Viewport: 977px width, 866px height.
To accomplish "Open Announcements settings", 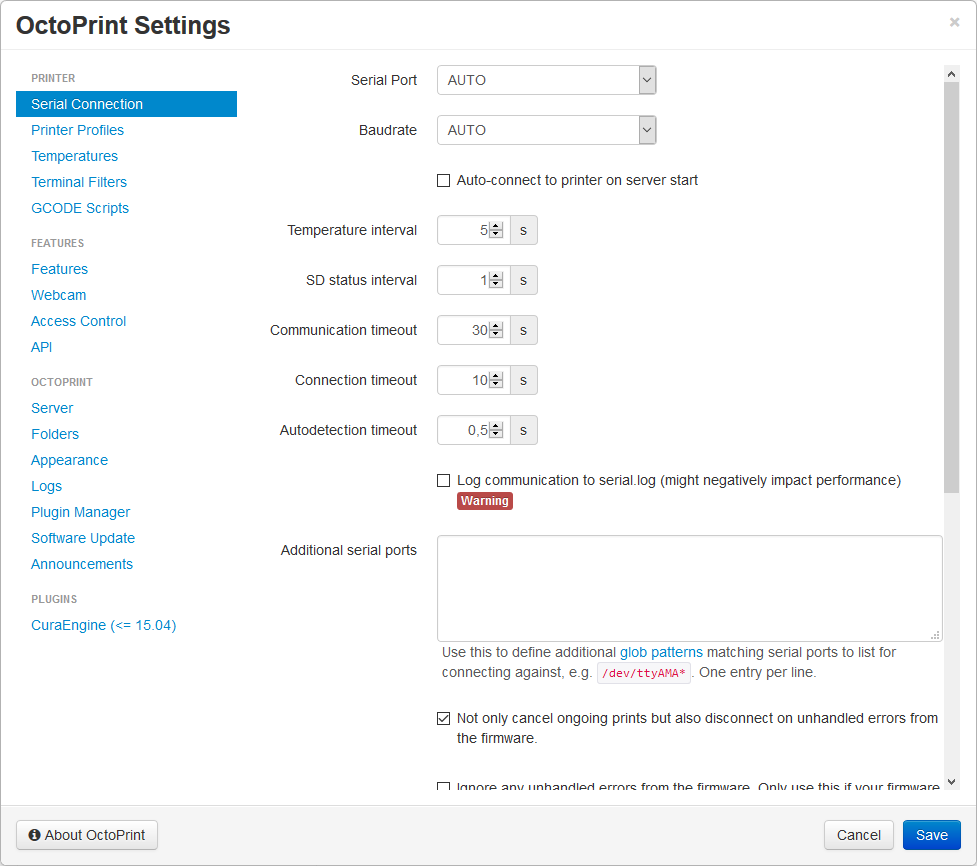I will [82, 564].
